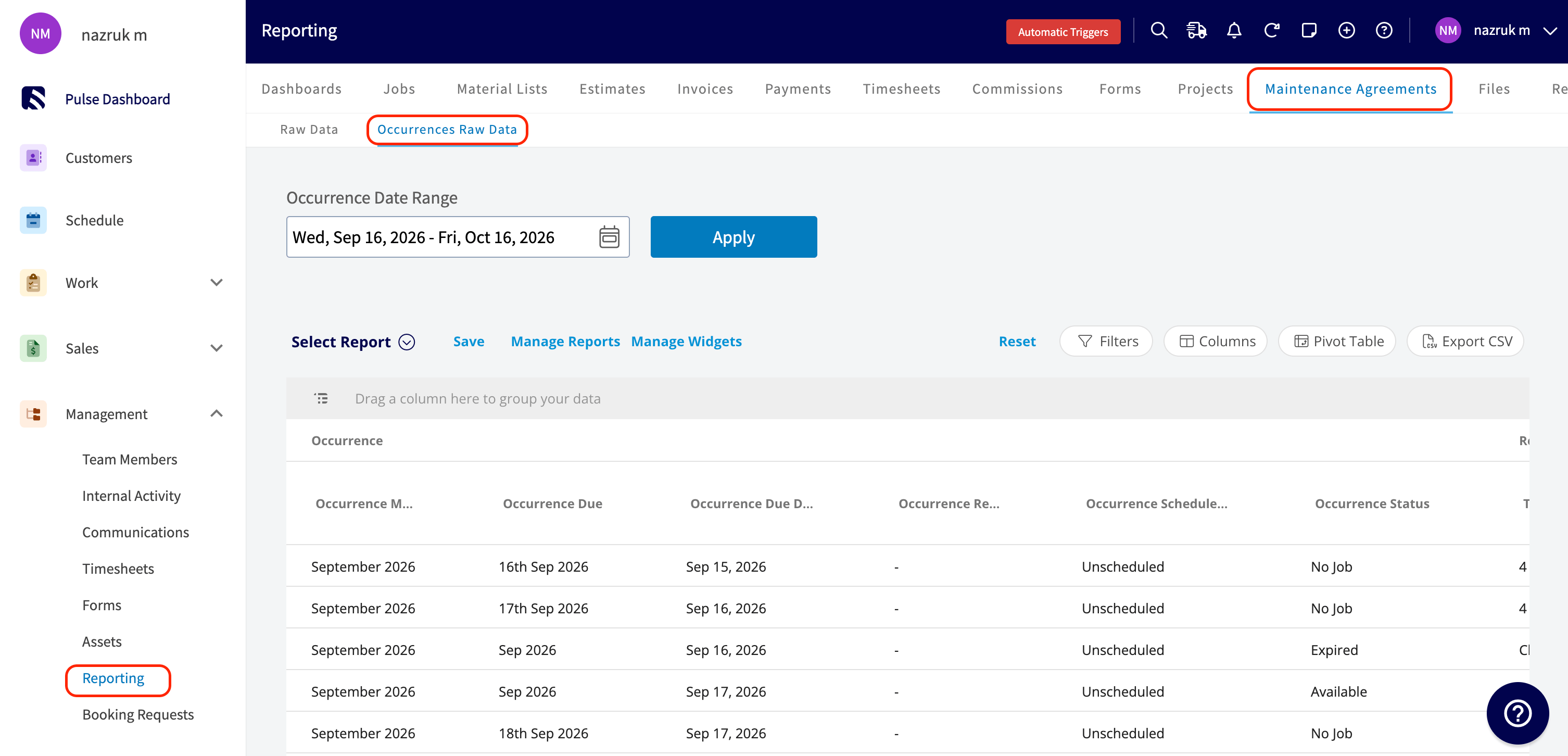Open notifications bell
This screenshot has height=756, width=1568.
click(1234, 30)
